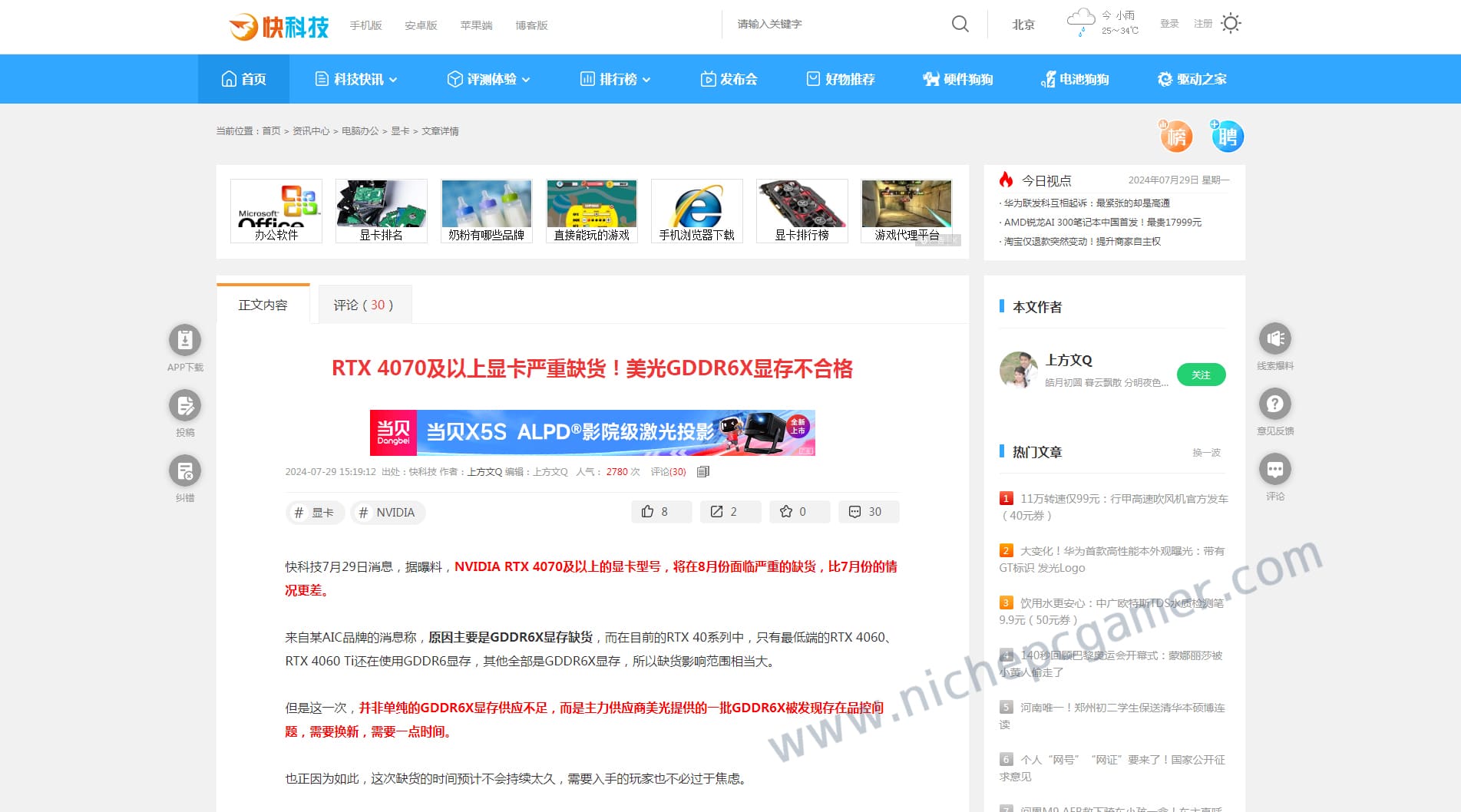Image resolution: width=1461 pixels, height=812 pixels.
Task: Open the 游戏代理平台 thumbnail
Action: coord(907,211)
